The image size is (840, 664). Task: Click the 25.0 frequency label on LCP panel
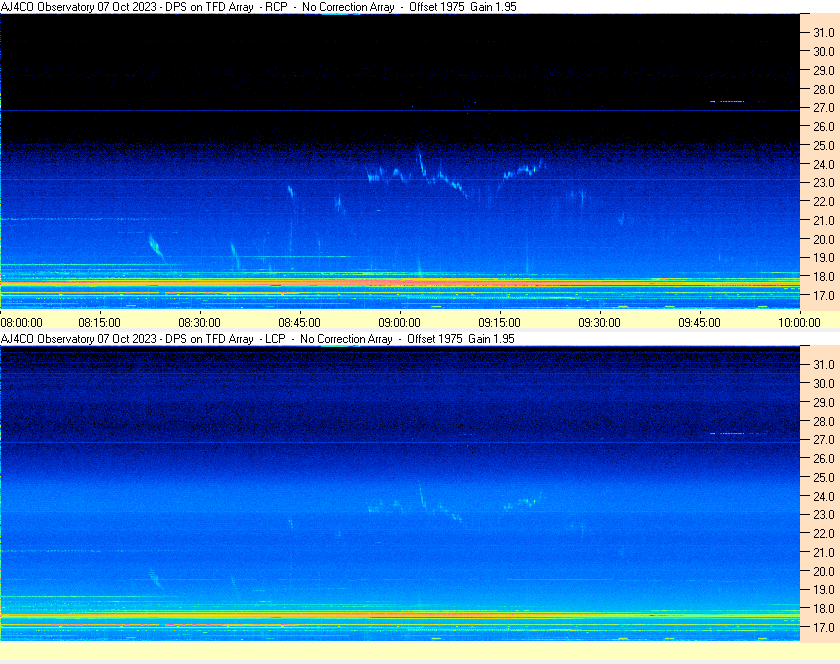(824, 477)
